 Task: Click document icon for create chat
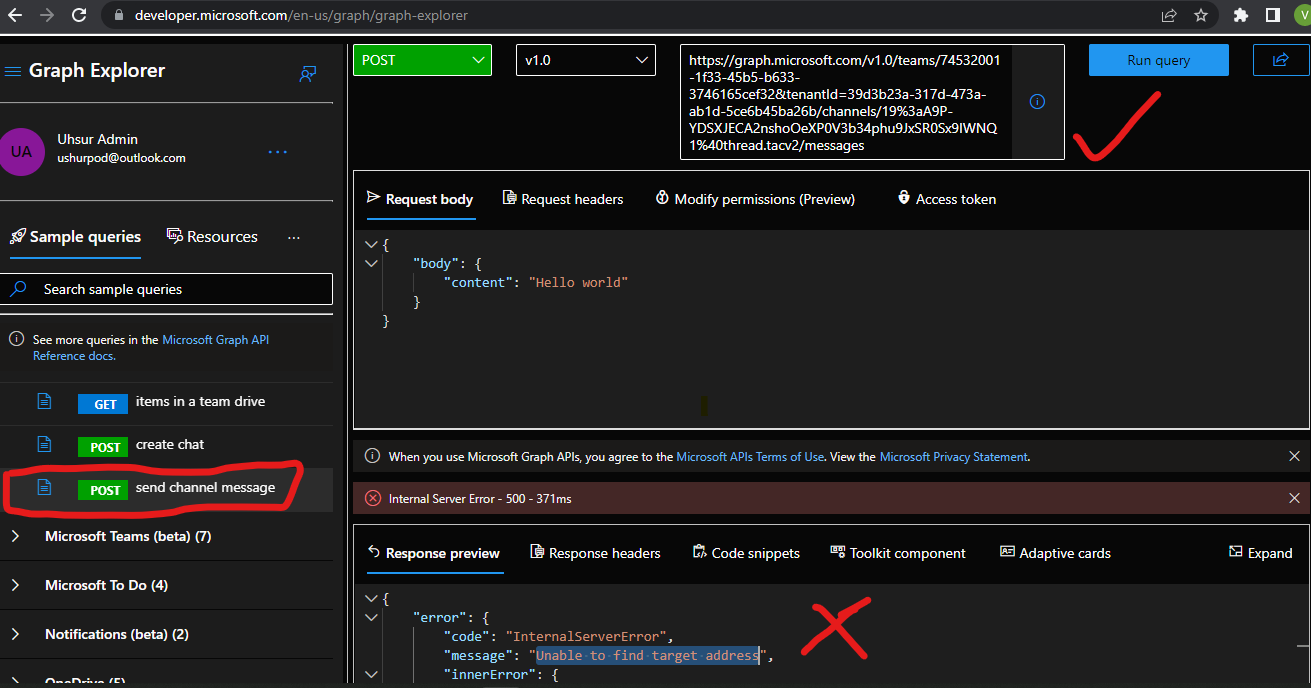pos(44,444)
